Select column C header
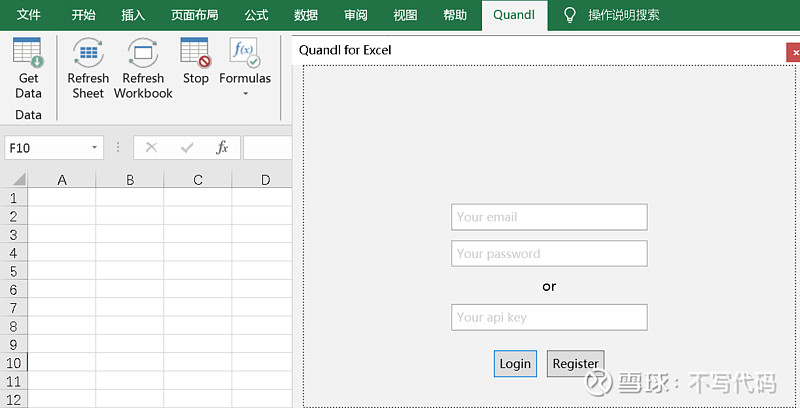This screenshot has width=800, height=408. click(197, 180)
